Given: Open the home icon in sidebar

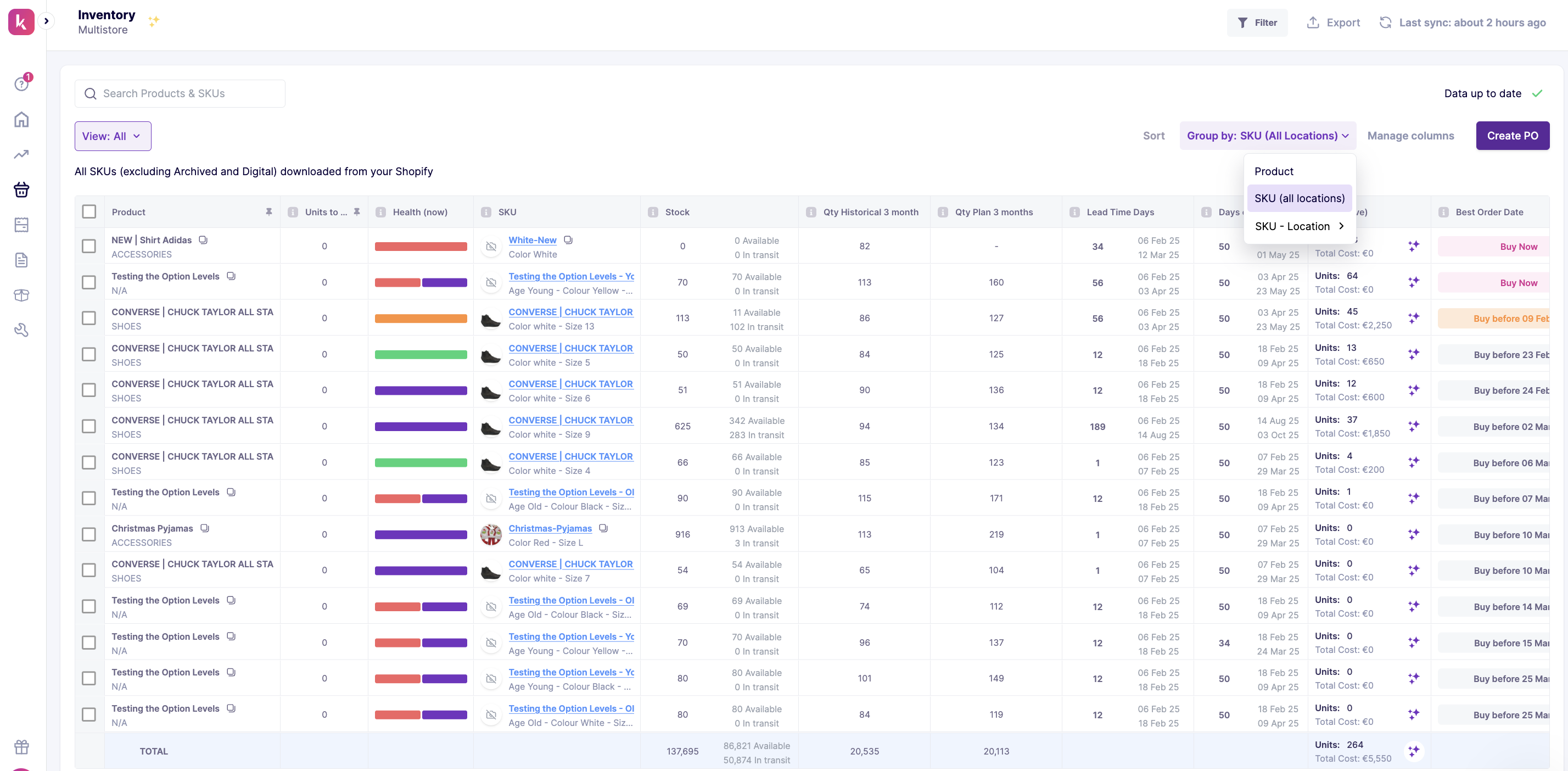Looking at the screenshot, I should (21, 119).
